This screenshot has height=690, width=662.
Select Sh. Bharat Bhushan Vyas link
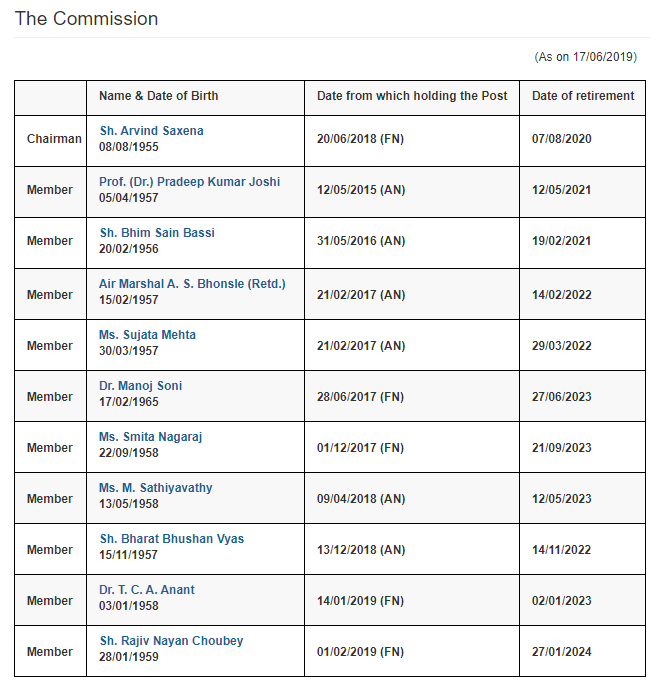(x=172, y=539)
